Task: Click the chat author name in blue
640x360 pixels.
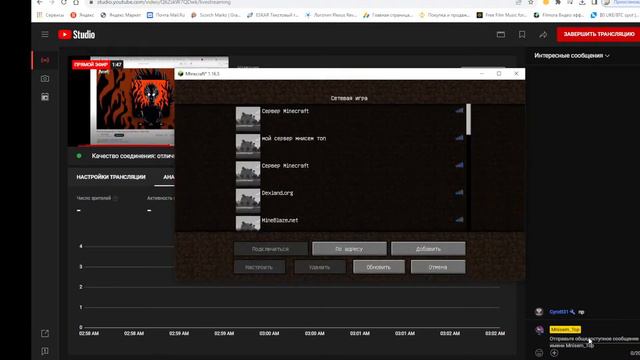Action: click(x=559, y=312)
